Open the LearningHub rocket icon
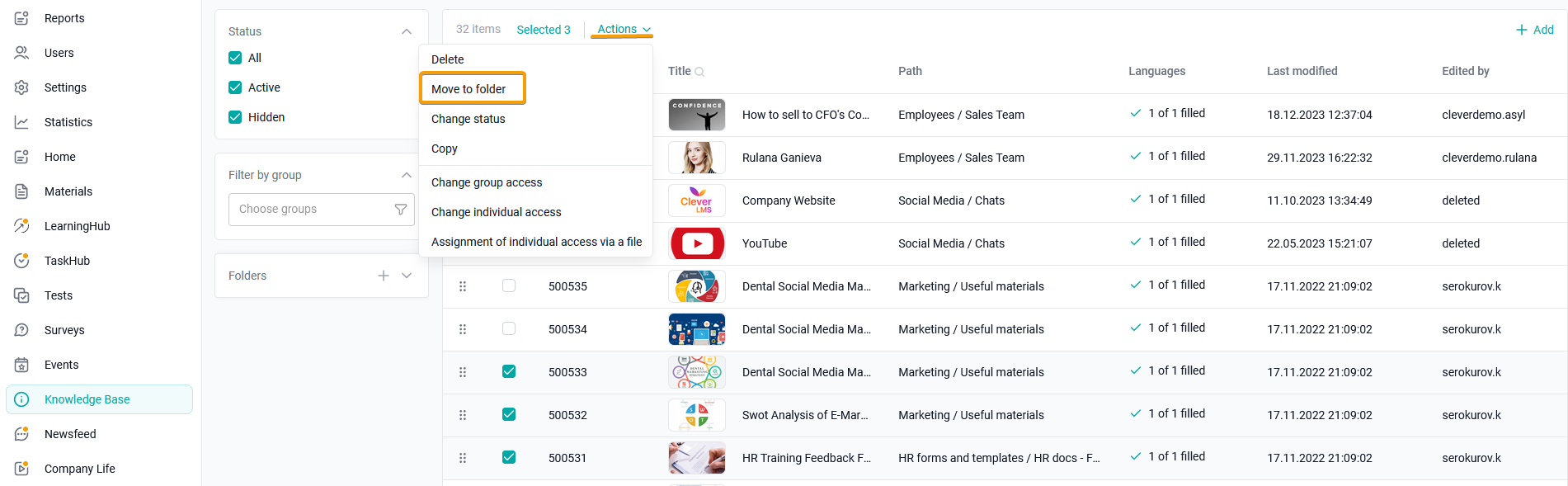 pos(22,226)
